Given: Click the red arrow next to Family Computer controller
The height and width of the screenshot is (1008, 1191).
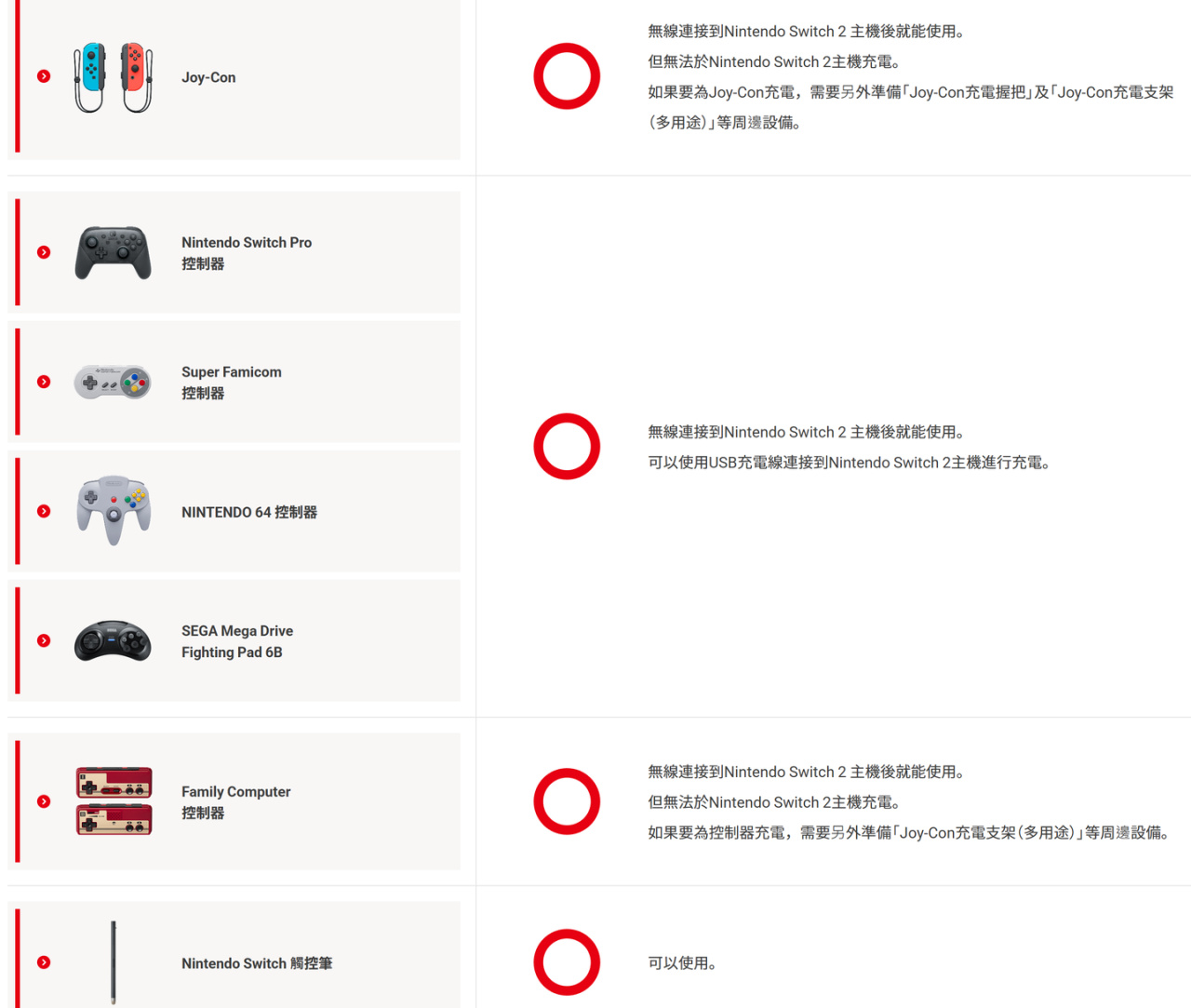Looking at the screenshot, I should click(x=44, y=801).
